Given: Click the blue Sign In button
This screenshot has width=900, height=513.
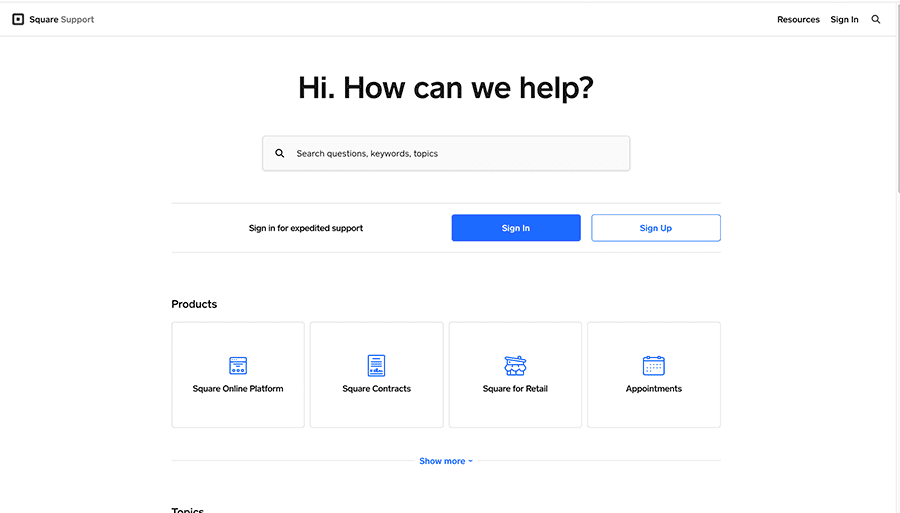Looking at the screenshot, I should tap(516, 228).
